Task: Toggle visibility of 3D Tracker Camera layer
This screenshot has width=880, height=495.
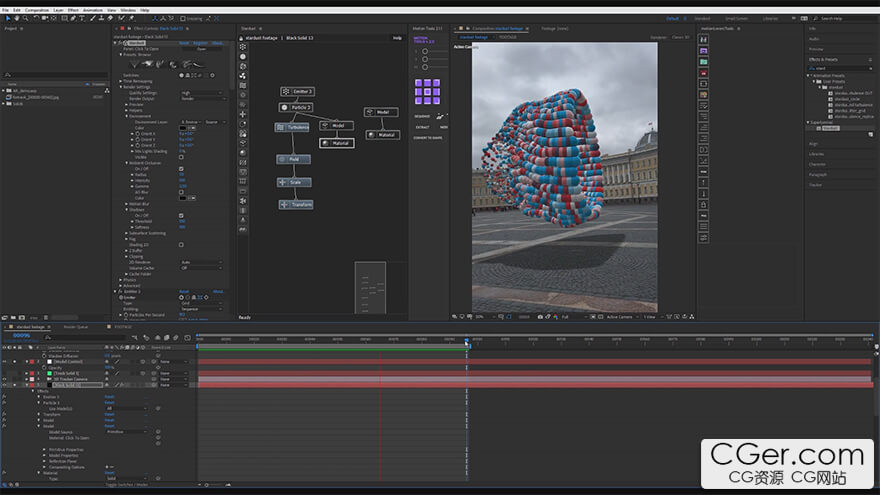Action: [x=4, y=379]
